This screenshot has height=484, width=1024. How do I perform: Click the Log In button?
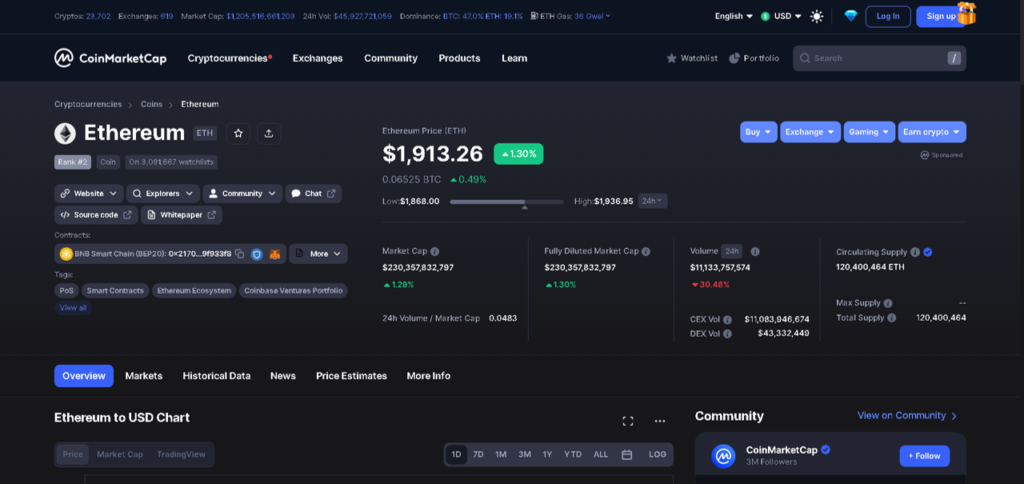888,16
